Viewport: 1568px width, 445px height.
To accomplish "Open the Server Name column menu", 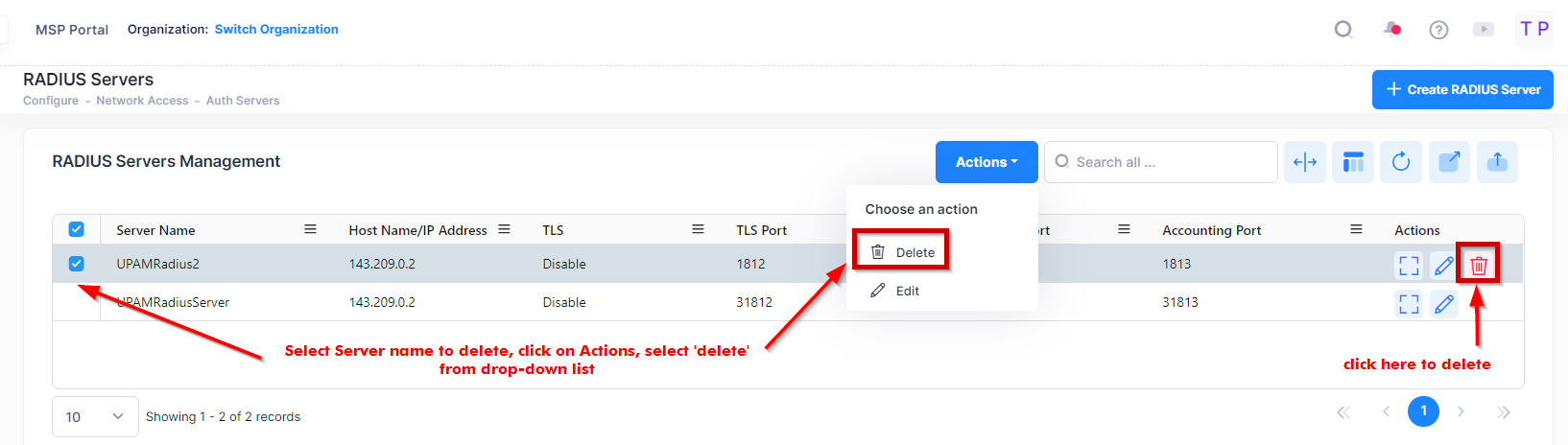I will (310, 229).
